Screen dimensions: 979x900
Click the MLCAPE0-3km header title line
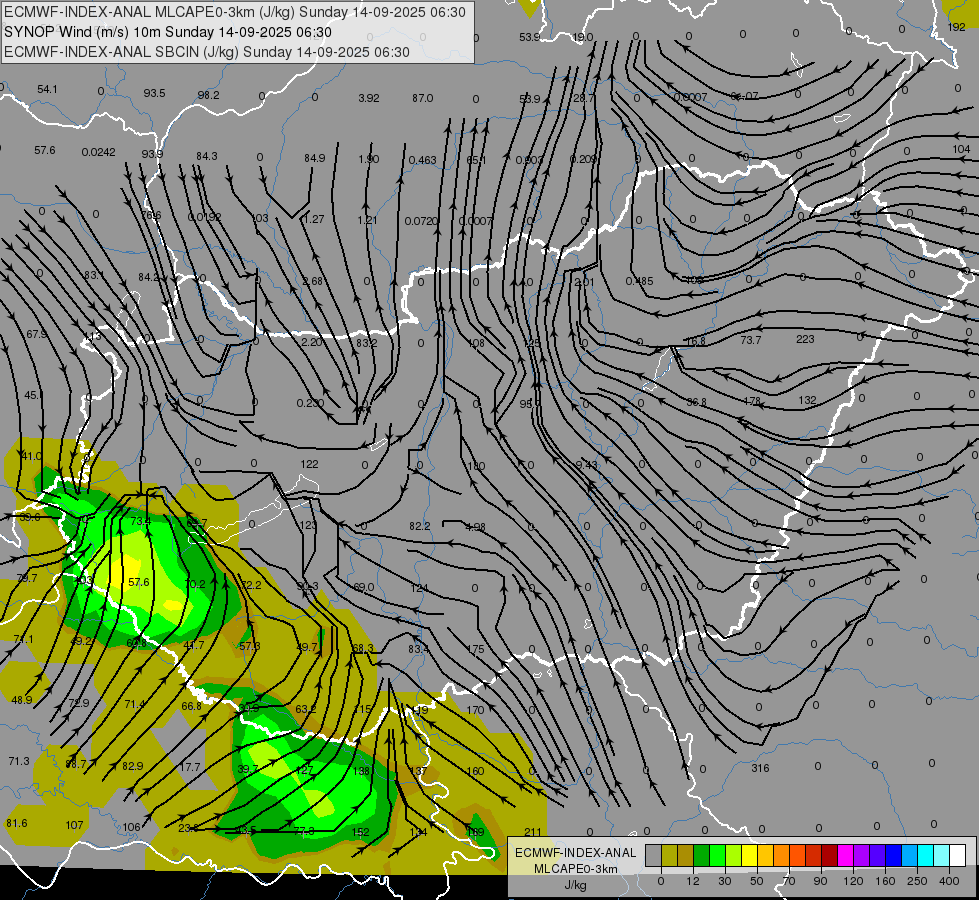point(235,12)
